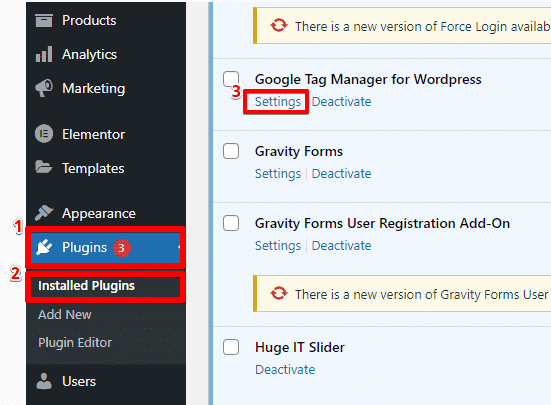551x405 pixels.
Task: Check the Gravity Forms plugin checkbox
Action: pyautogui.click(x=231, y=151)
